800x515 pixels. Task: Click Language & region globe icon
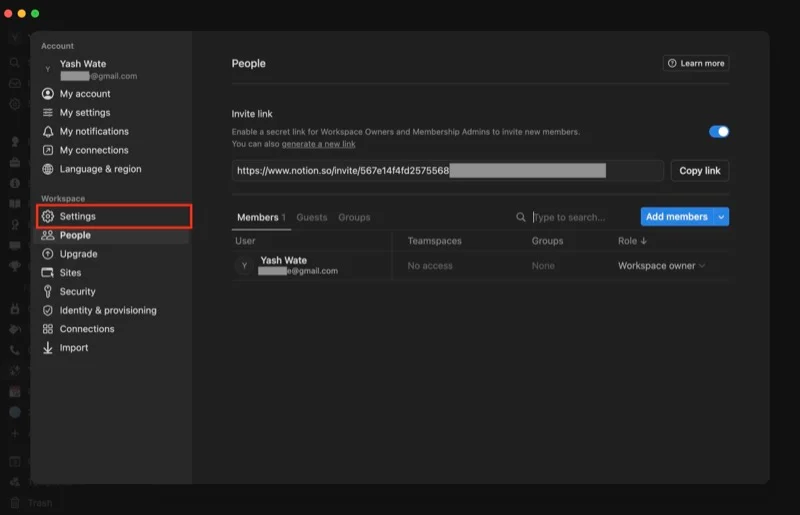pyautogui.click(x=47, y=169)
